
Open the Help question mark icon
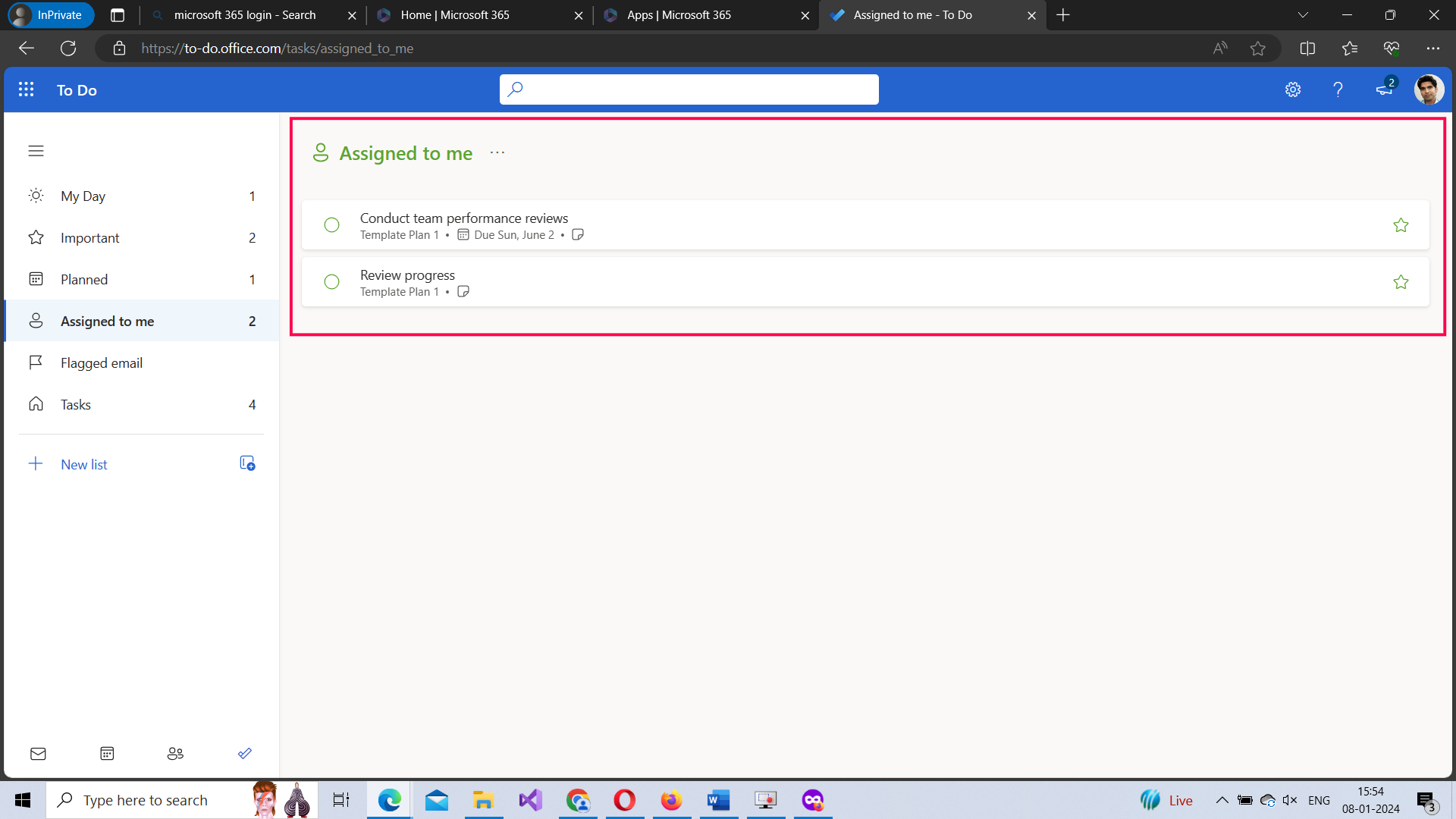coord(1338,89)
